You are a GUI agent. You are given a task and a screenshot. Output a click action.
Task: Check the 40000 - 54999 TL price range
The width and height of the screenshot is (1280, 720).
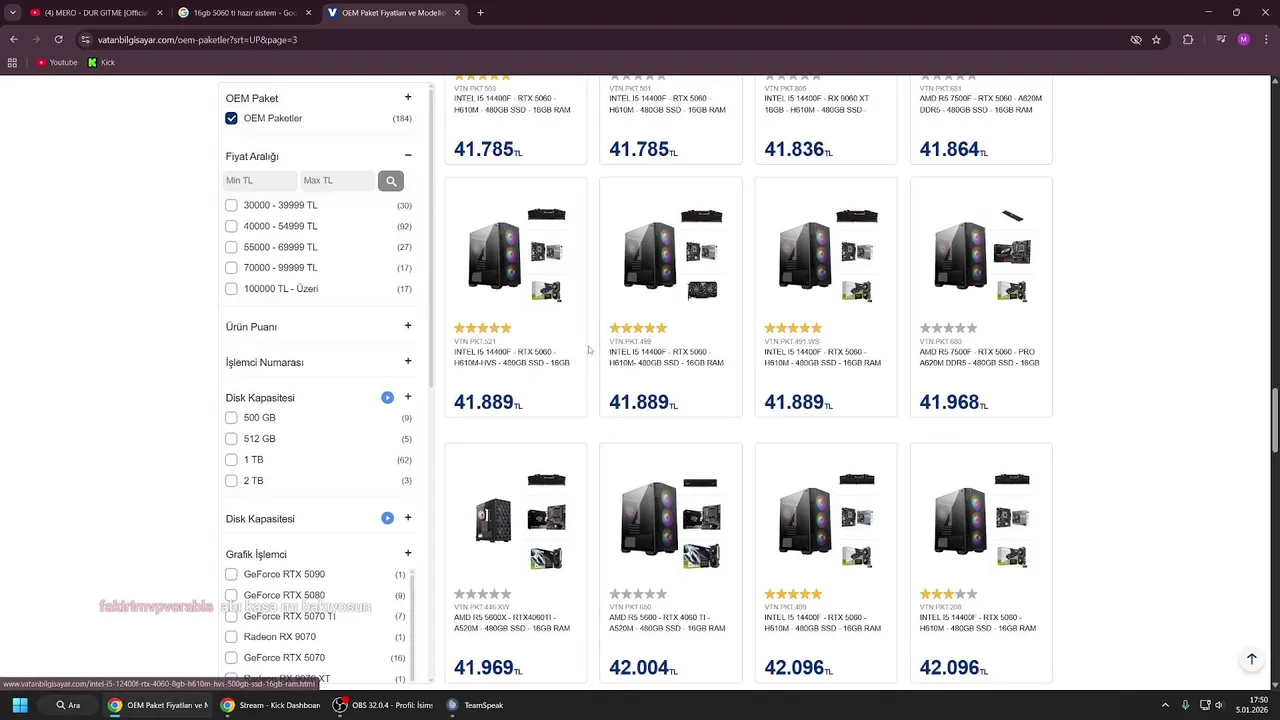click(x=231, y=226)
